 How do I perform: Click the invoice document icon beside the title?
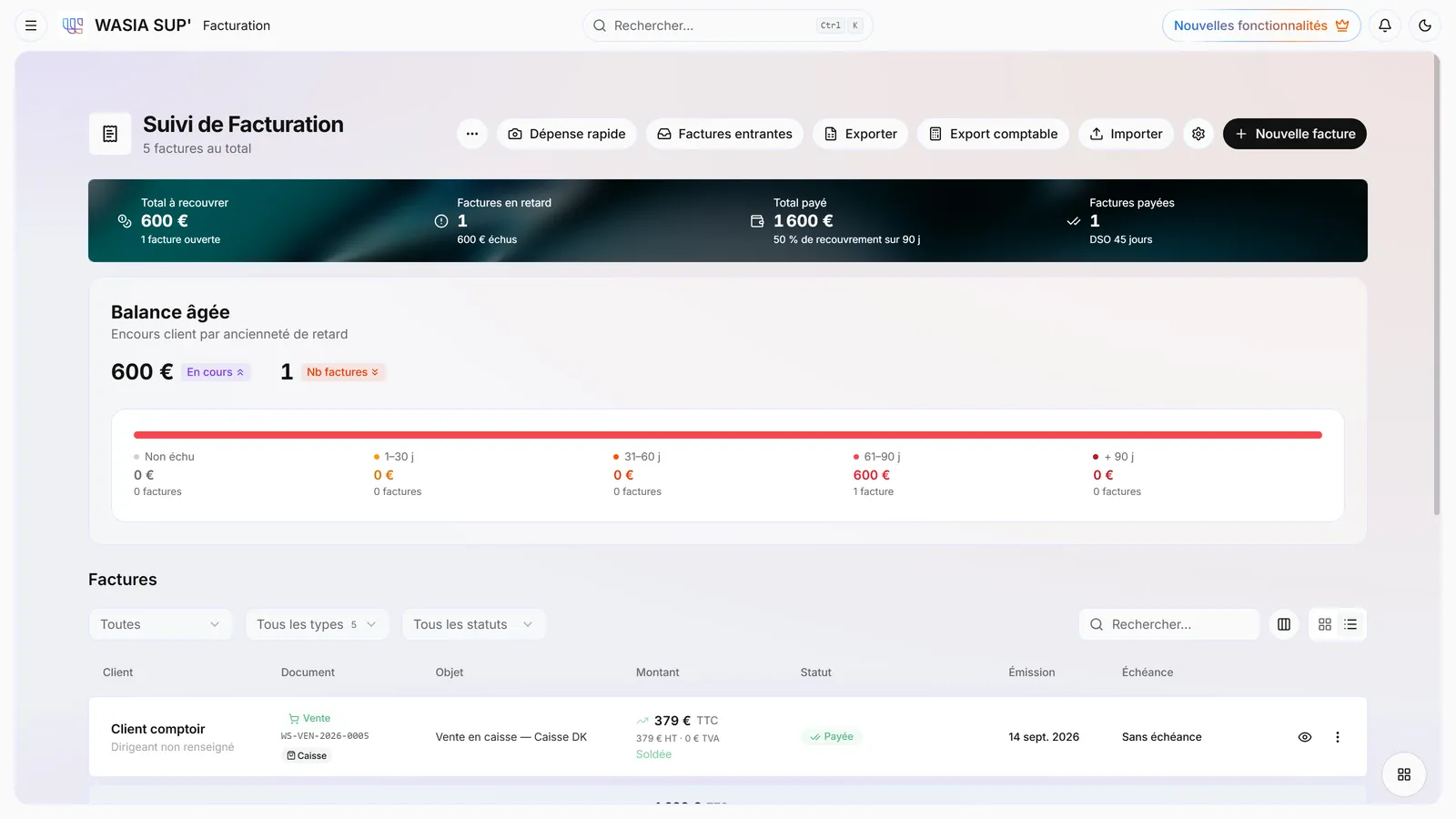[x=110, y=134]
